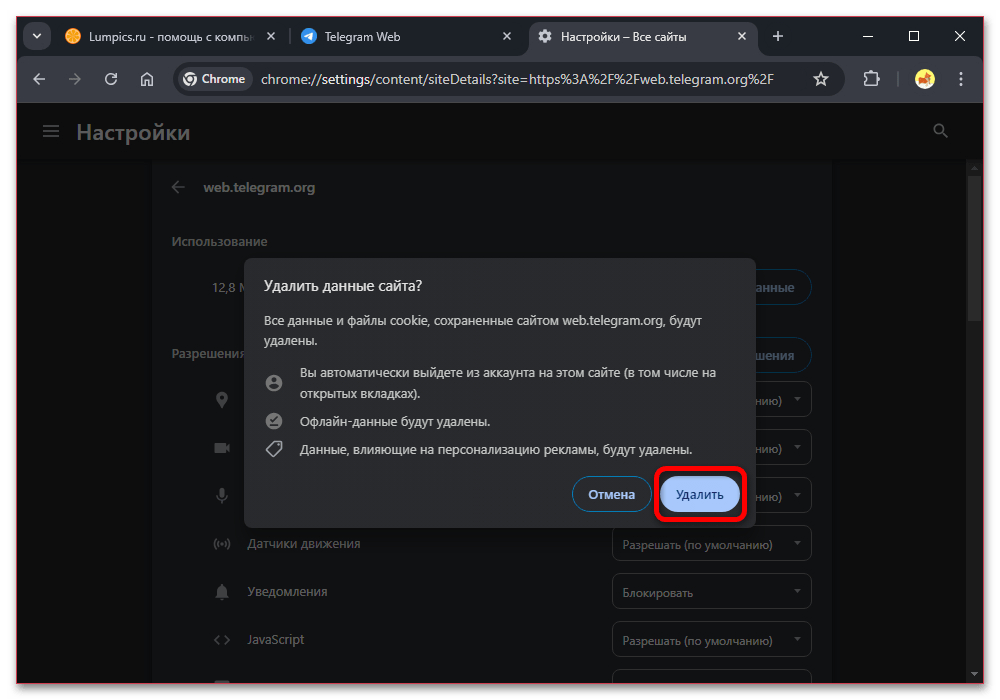
Task: Expand the tab search dropdown arrow
Action: (37, 37)
